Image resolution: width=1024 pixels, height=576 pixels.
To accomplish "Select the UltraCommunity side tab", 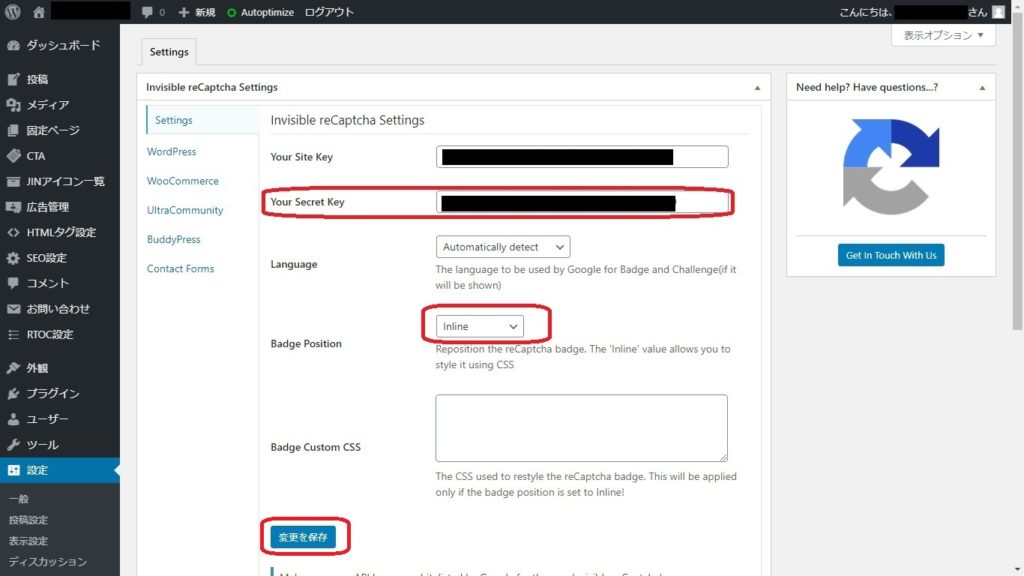I will pos(185,210).
